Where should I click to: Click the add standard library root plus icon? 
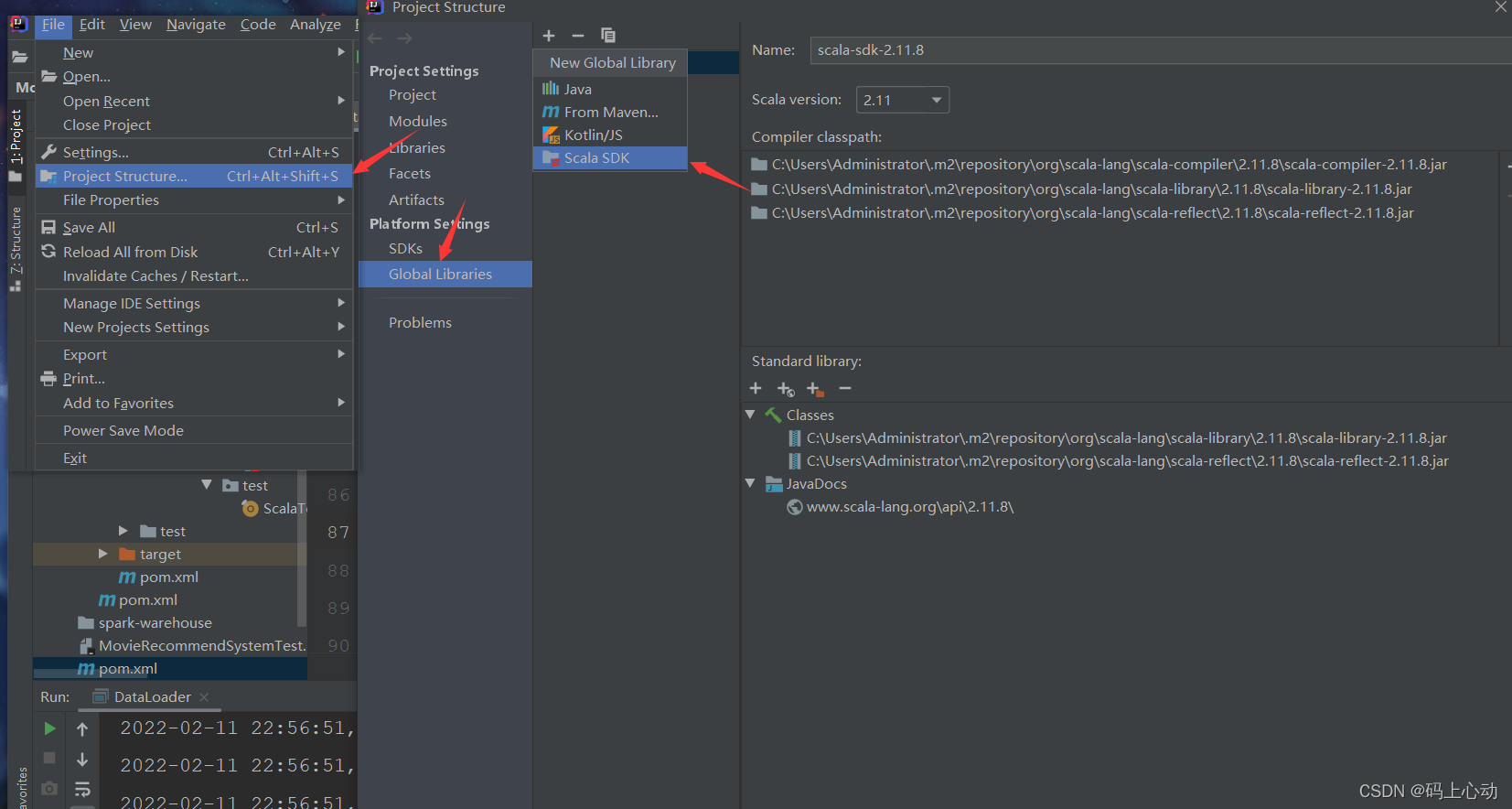pos(756,389)
